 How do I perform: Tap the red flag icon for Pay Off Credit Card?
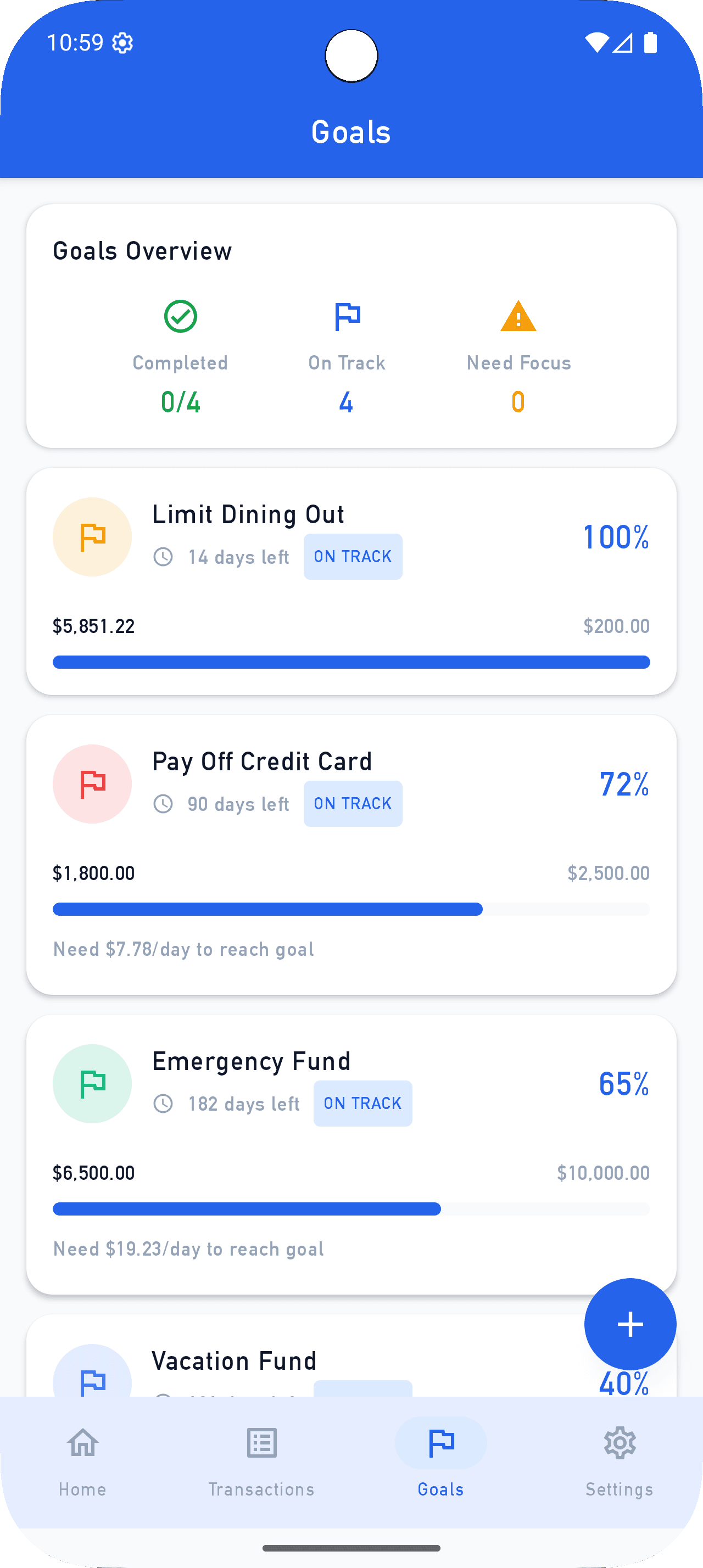click(x=92, y=784)
